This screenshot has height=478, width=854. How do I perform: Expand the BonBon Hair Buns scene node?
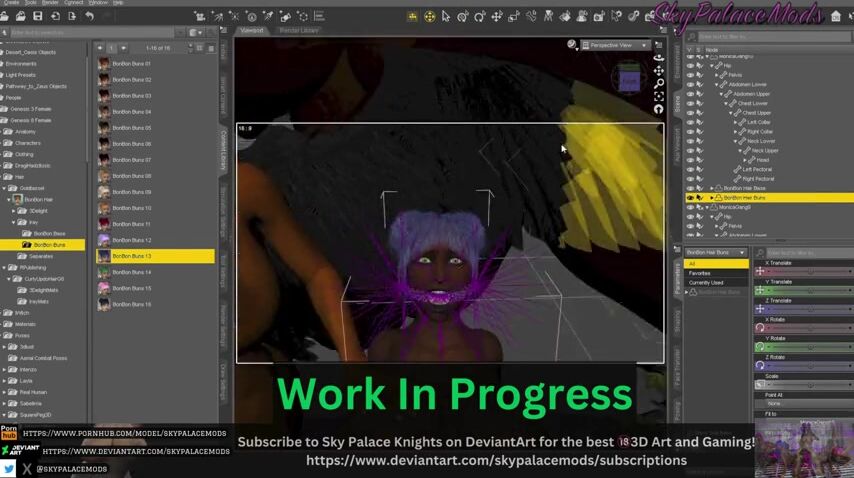(x=712, y=198)
